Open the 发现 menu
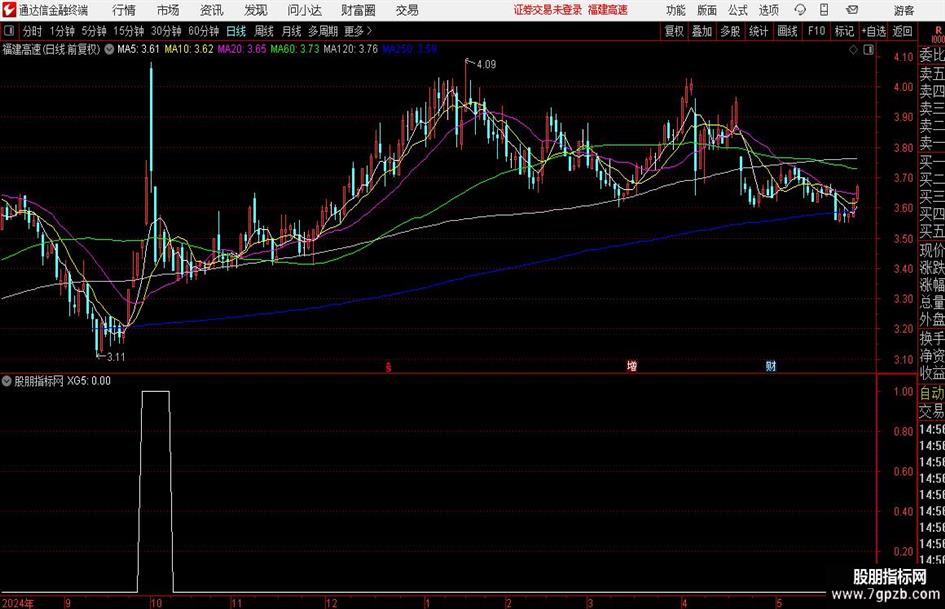The width and height of the screenshot is (945, 609). (x=256, y=10)
